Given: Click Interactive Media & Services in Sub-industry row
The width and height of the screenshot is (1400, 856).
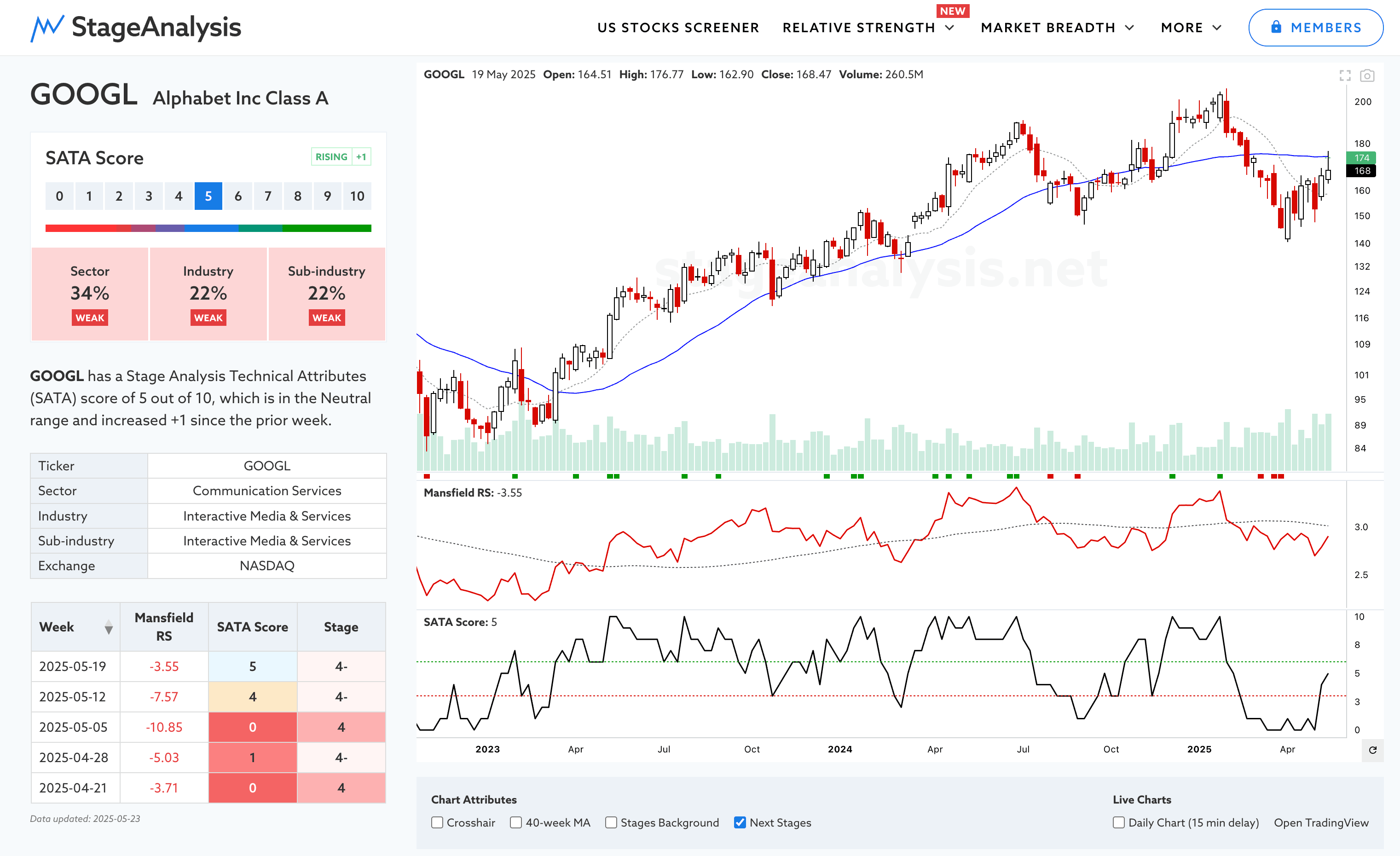Looking at the screenshot, I should [267, 541].
